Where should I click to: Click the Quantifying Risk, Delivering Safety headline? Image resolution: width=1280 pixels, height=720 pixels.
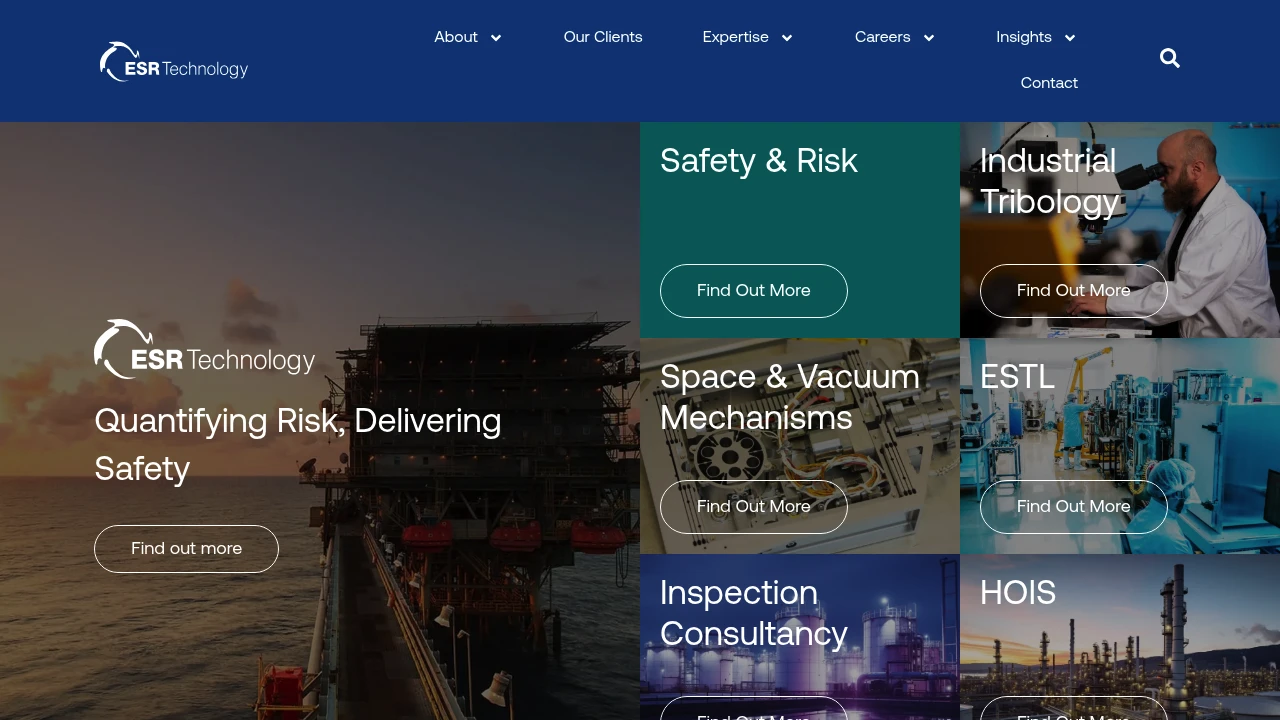[298, 445]
